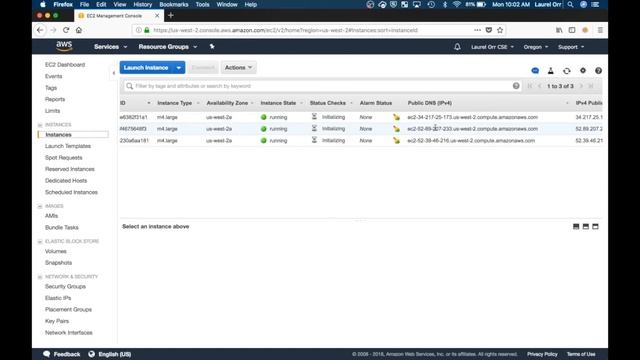Open Spot Requests in sidebar
This screenshot has width=640, height=360.
64,158
